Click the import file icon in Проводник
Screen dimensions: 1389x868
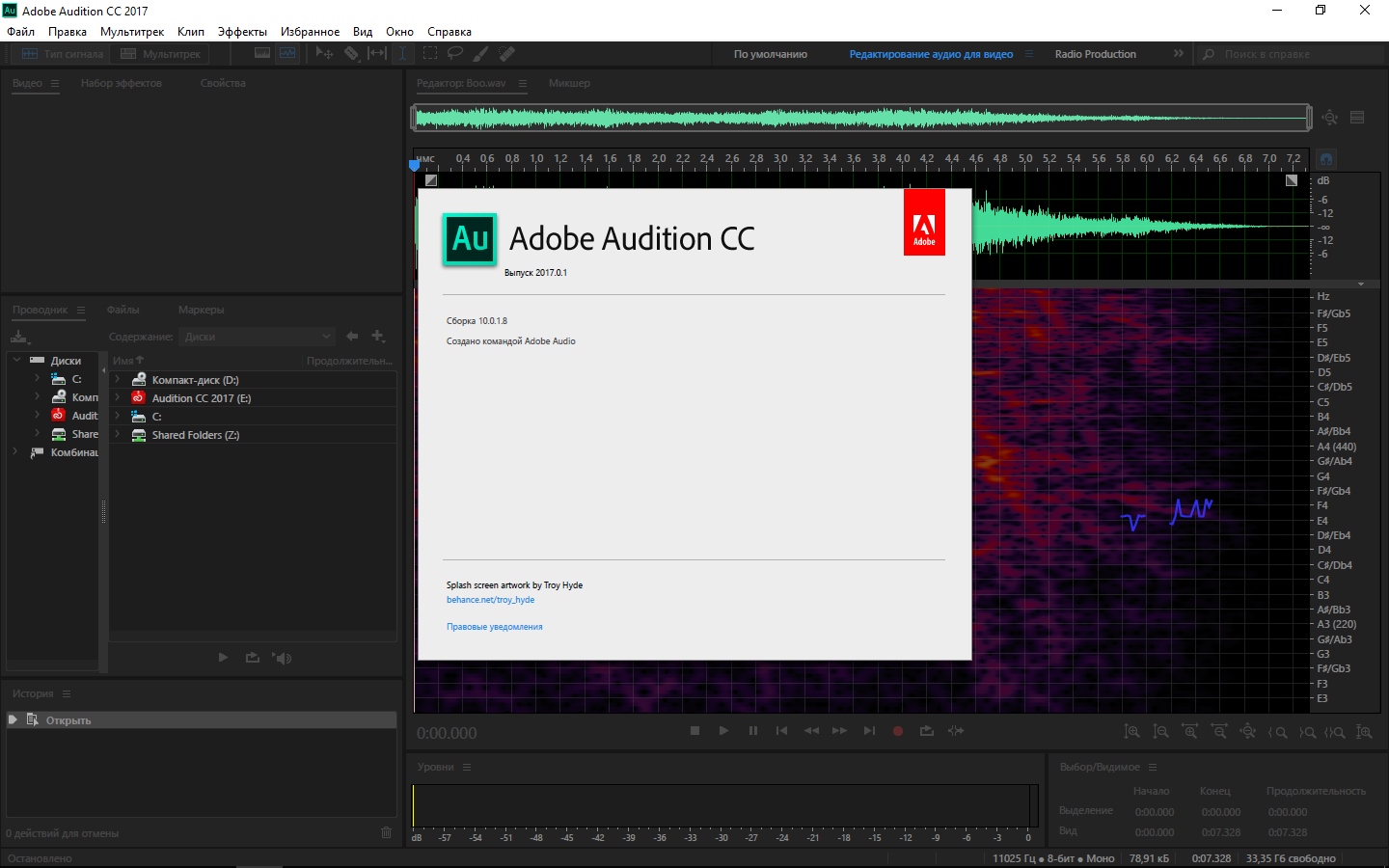19,337
